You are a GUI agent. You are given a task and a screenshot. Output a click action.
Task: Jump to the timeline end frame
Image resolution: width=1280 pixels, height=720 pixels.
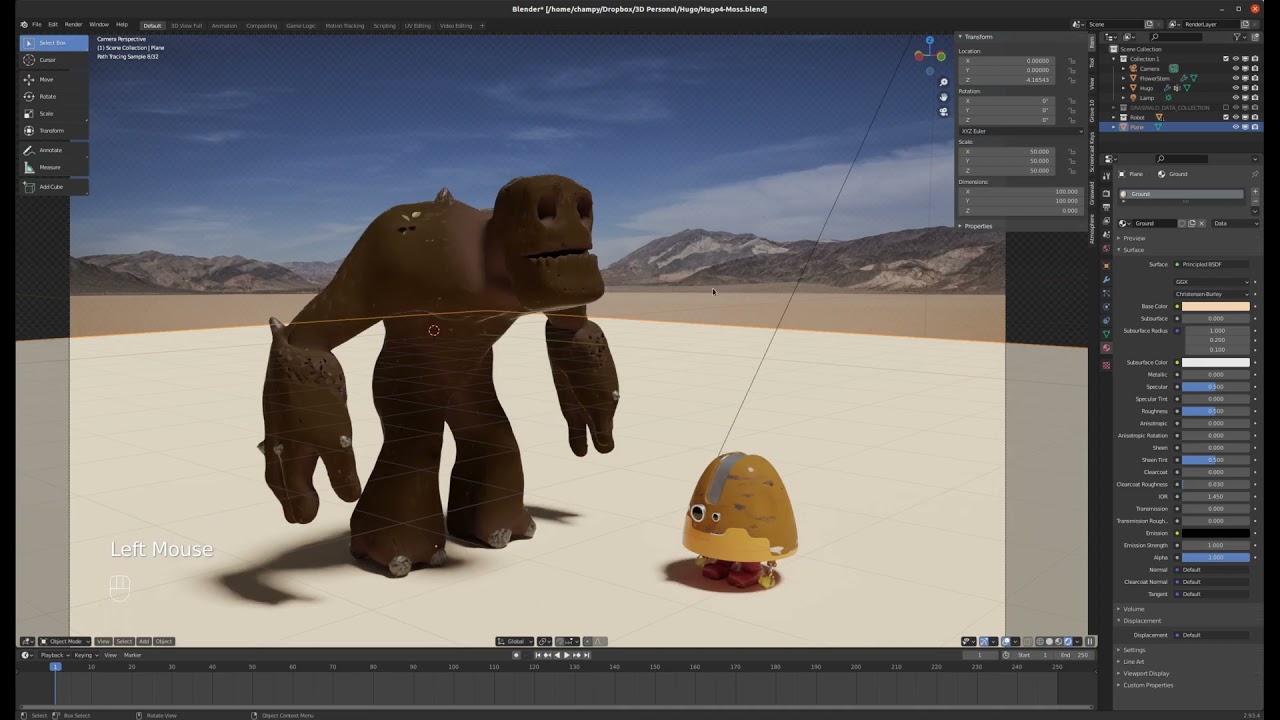tap(587, 655)
